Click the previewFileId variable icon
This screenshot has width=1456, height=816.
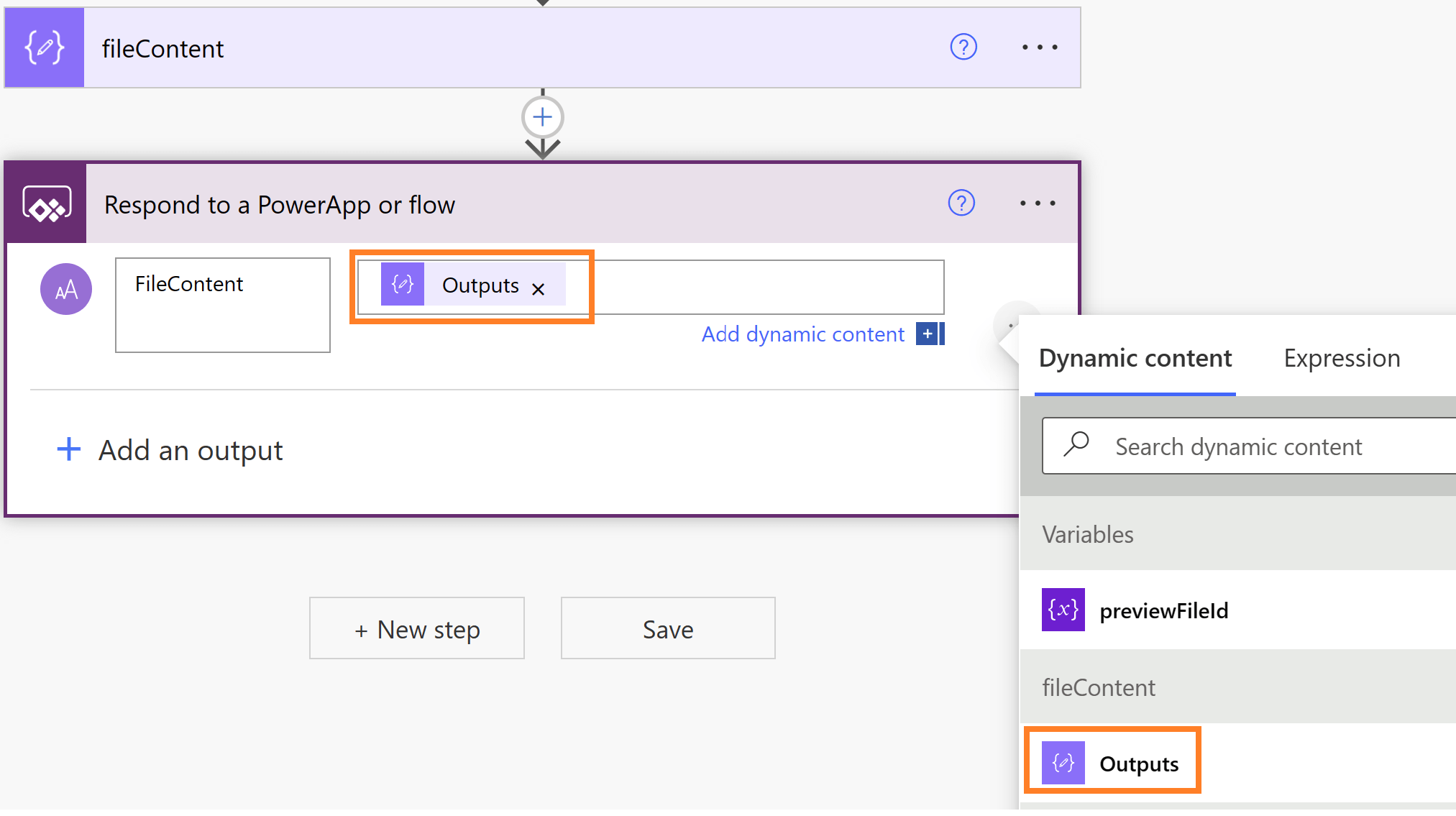[x=1063, y=610]
